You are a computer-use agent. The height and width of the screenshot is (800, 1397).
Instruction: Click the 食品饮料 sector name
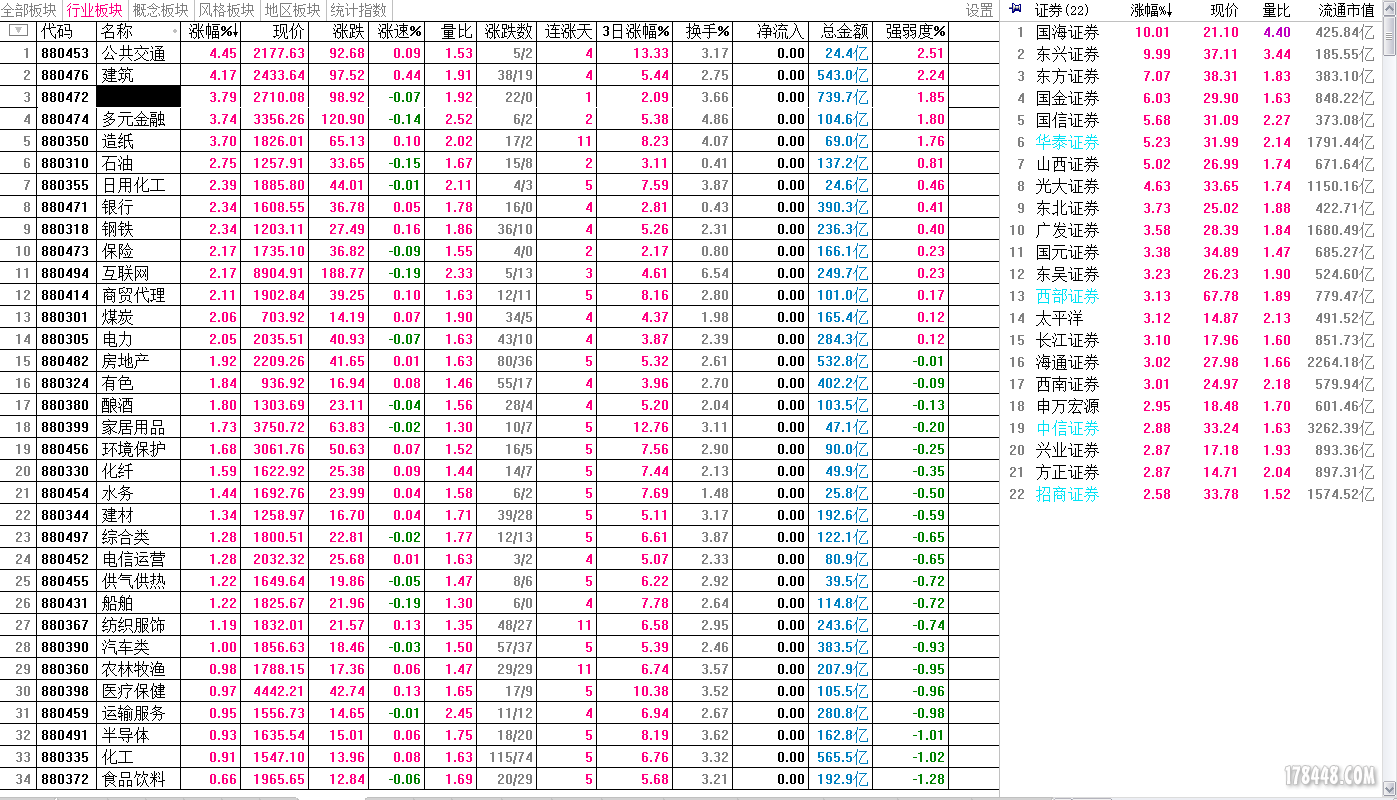click(x=134, y=779)
